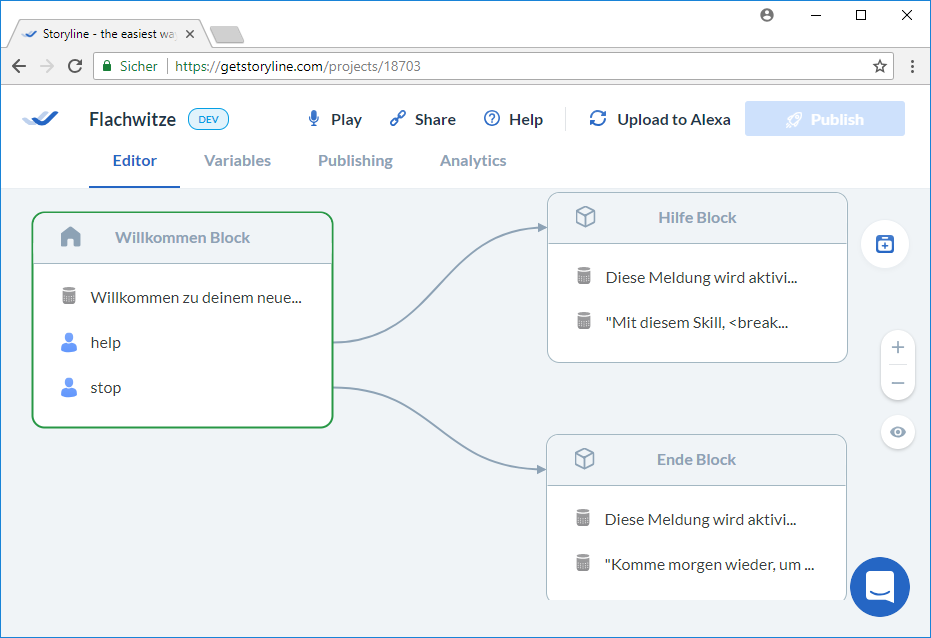
Task: Click the cube icon on Ende Block
Action: (585, 459)
